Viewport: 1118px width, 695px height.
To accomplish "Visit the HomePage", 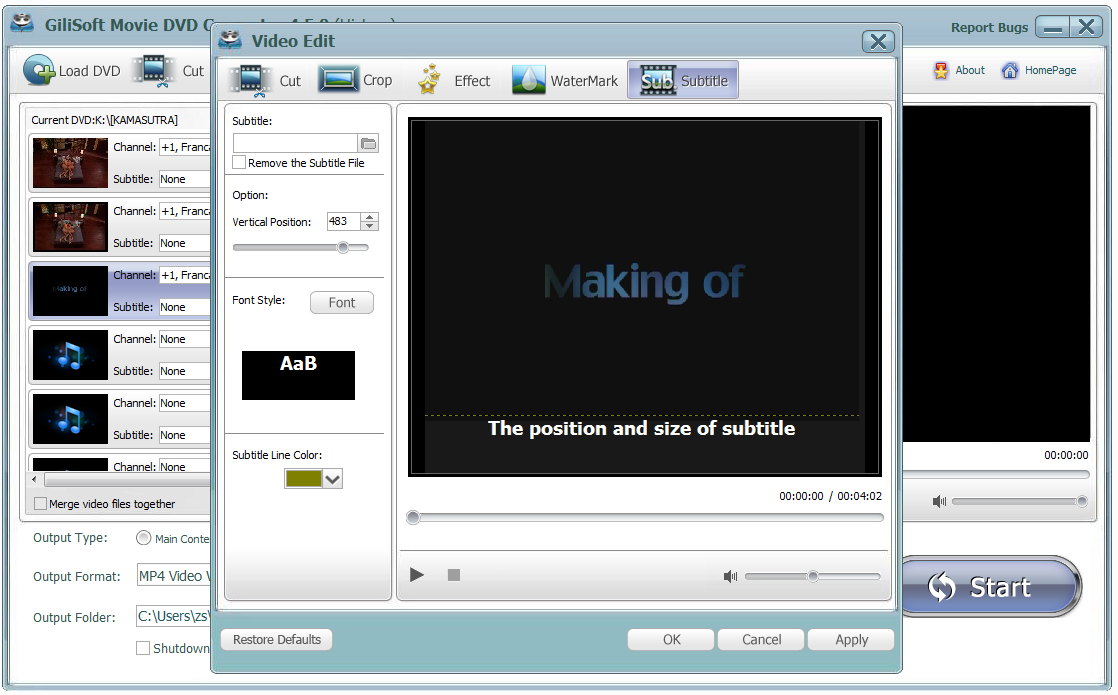I will tap(1040, 70).
